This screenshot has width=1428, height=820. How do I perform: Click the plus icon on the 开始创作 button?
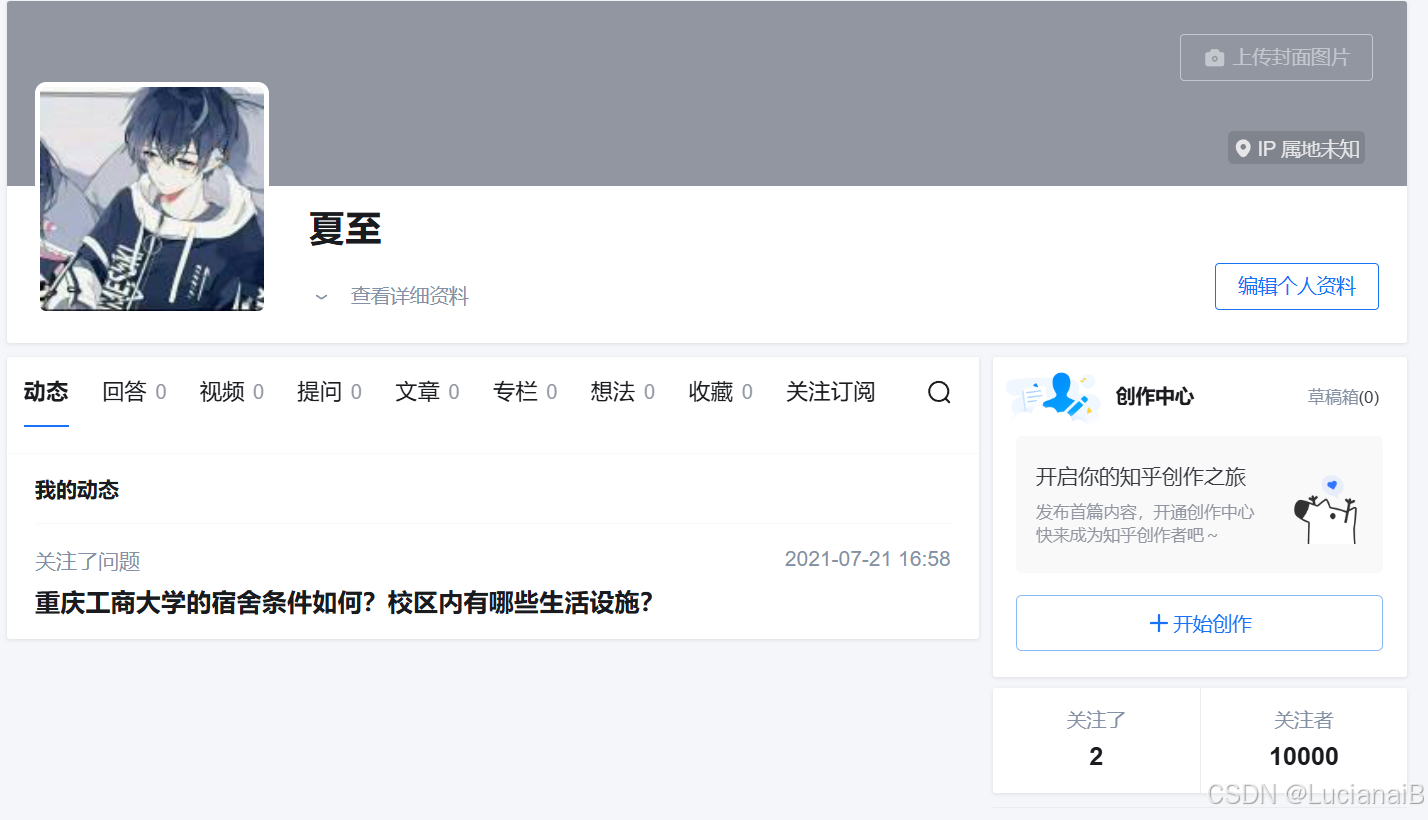pos(1159,623)
